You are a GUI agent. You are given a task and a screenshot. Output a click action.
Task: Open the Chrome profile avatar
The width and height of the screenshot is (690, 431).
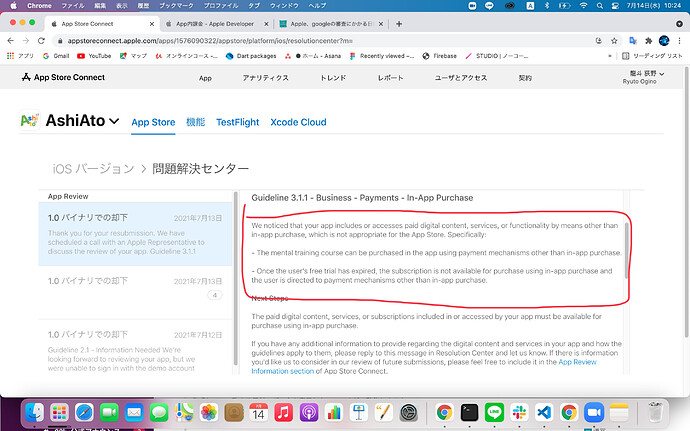pyautogui.click(x=664, y=41)
